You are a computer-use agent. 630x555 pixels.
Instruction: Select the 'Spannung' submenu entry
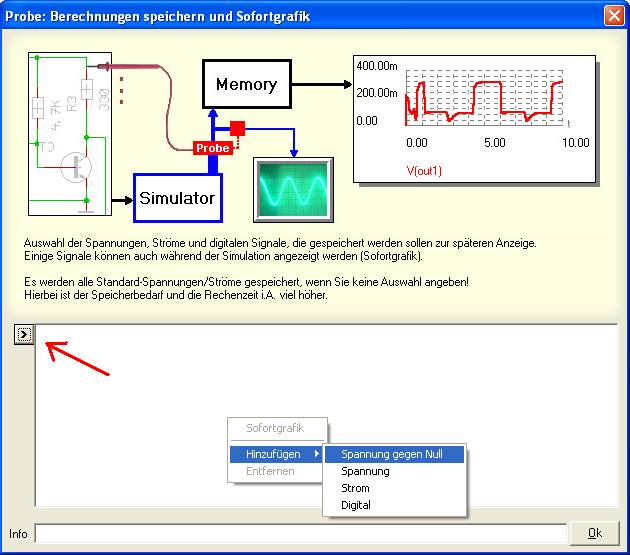tap(366, 471)
